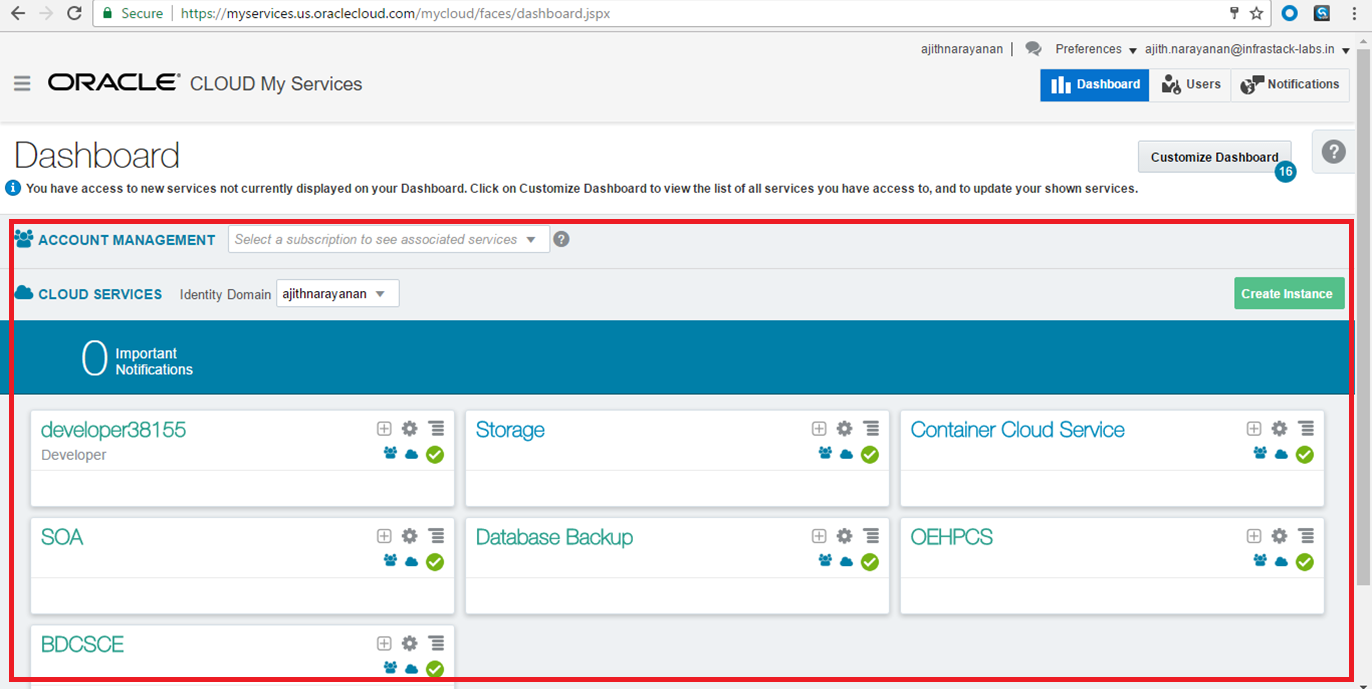Open the Database Backup service link
The image size is (1372, 689).
554,537
